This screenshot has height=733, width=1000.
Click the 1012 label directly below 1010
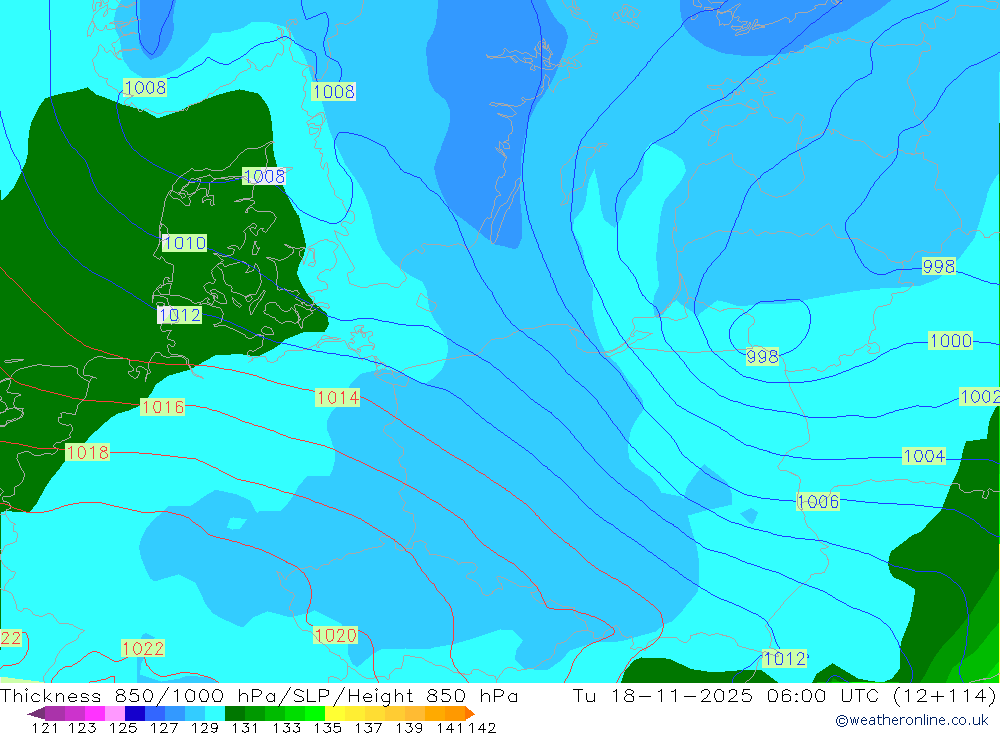(x=180, y=315)
